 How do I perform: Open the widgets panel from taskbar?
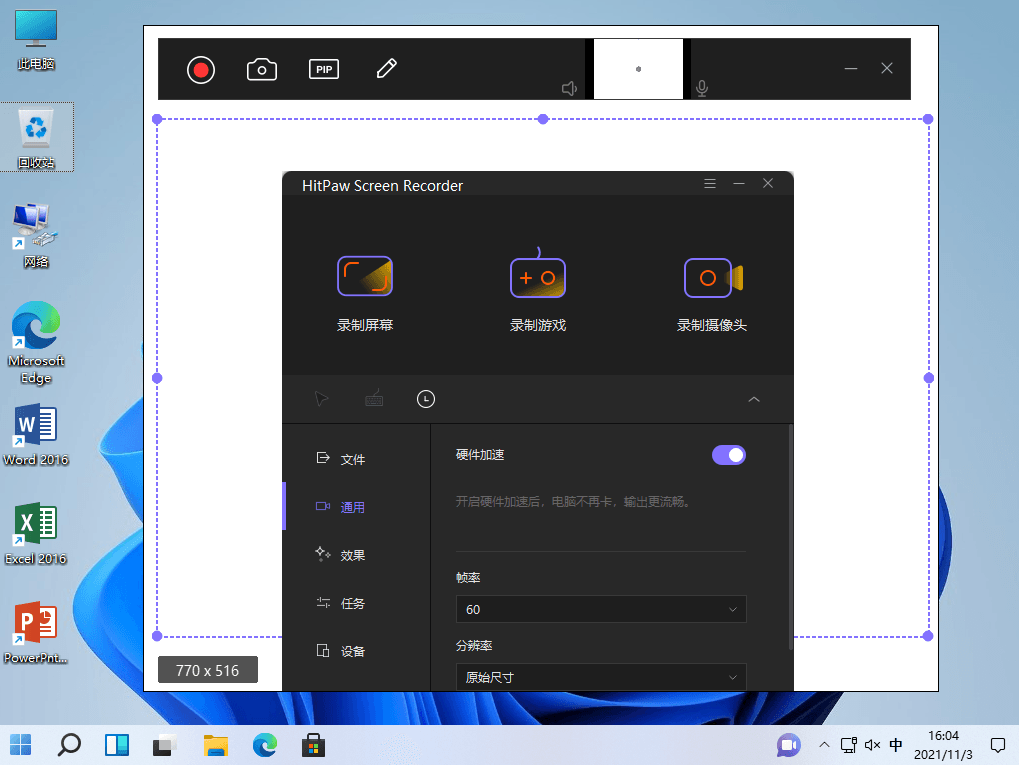118,745
